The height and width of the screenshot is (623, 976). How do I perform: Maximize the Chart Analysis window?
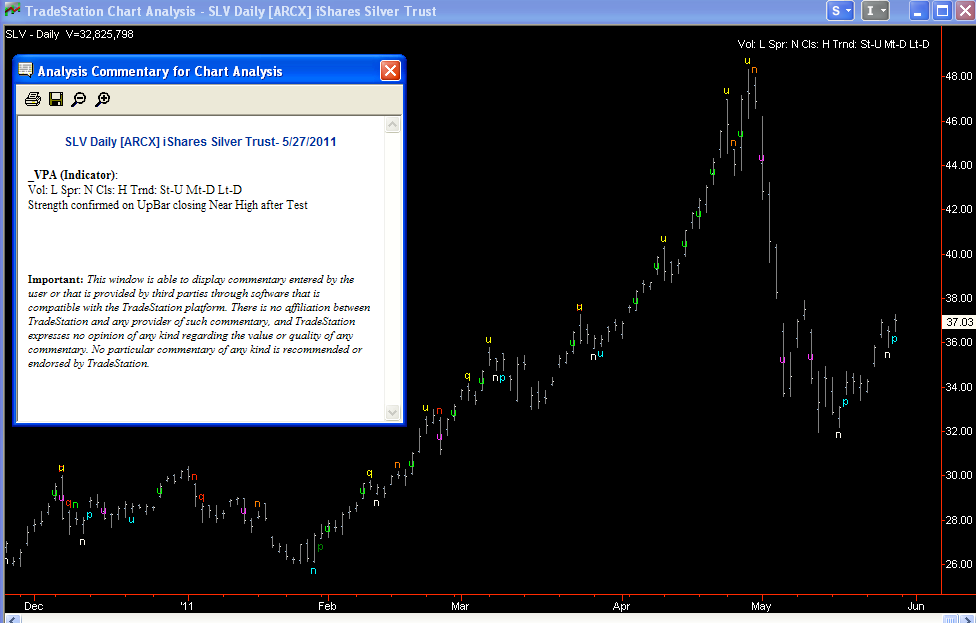click(x=942, y=11)
